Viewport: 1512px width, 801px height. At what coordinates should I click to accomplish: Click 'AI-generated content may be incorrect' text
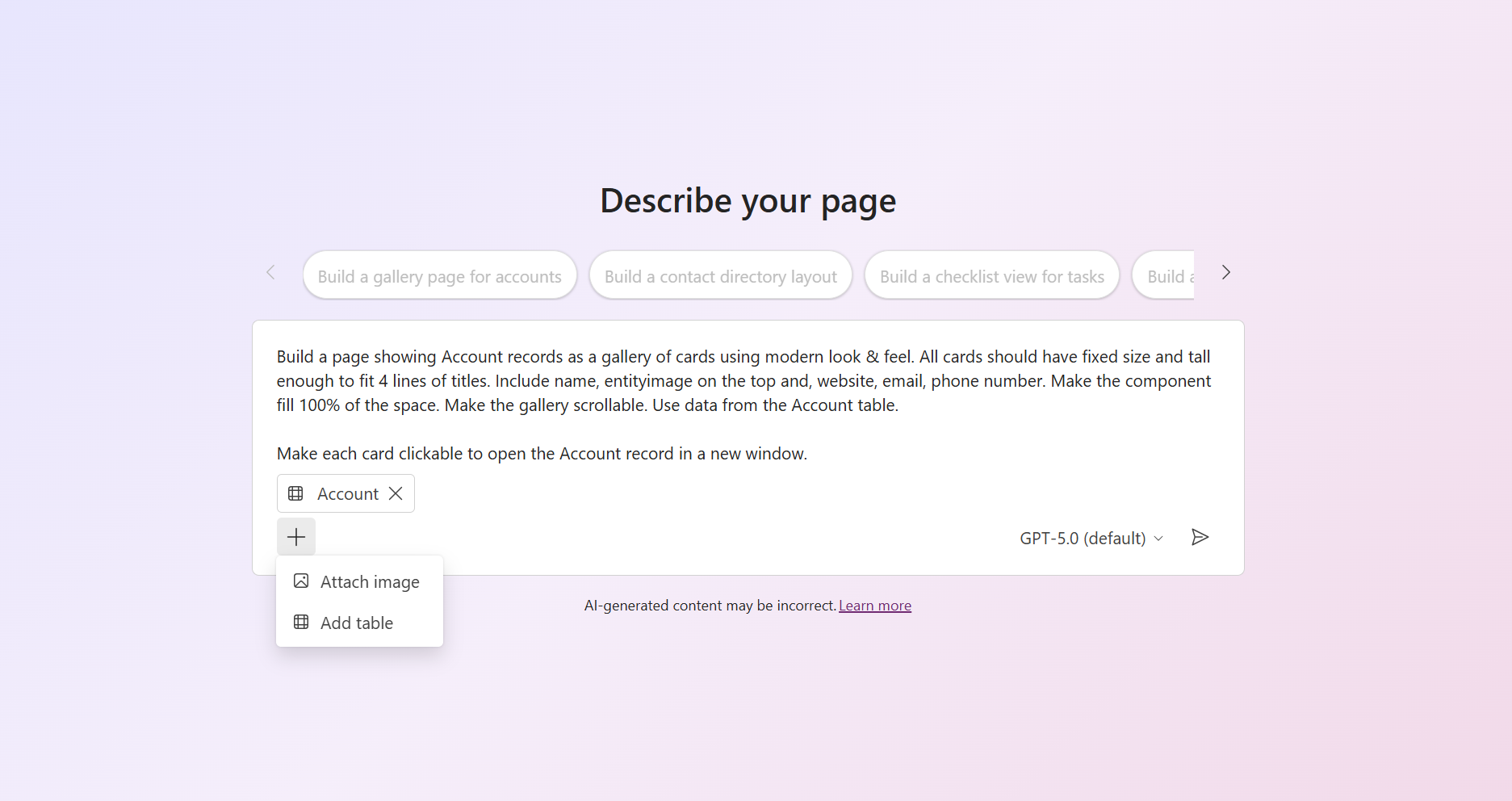click(x=710, y=606)
